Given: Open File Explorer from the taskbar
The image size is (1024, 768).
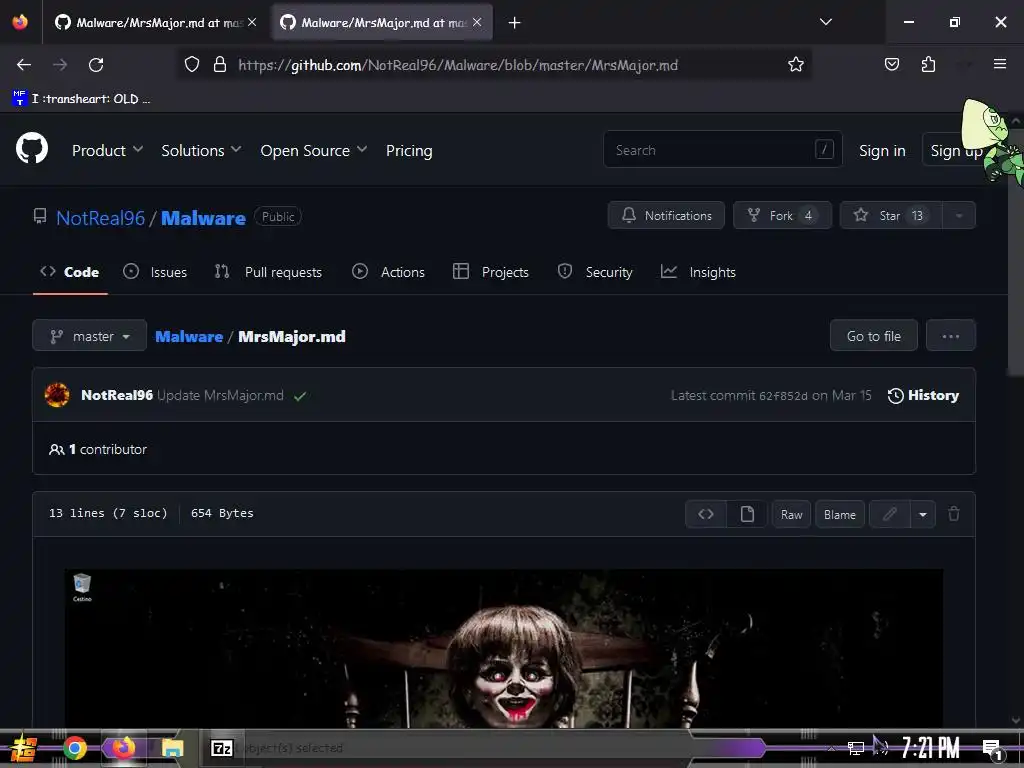Looking at the screenshot, I should [173, 748].
